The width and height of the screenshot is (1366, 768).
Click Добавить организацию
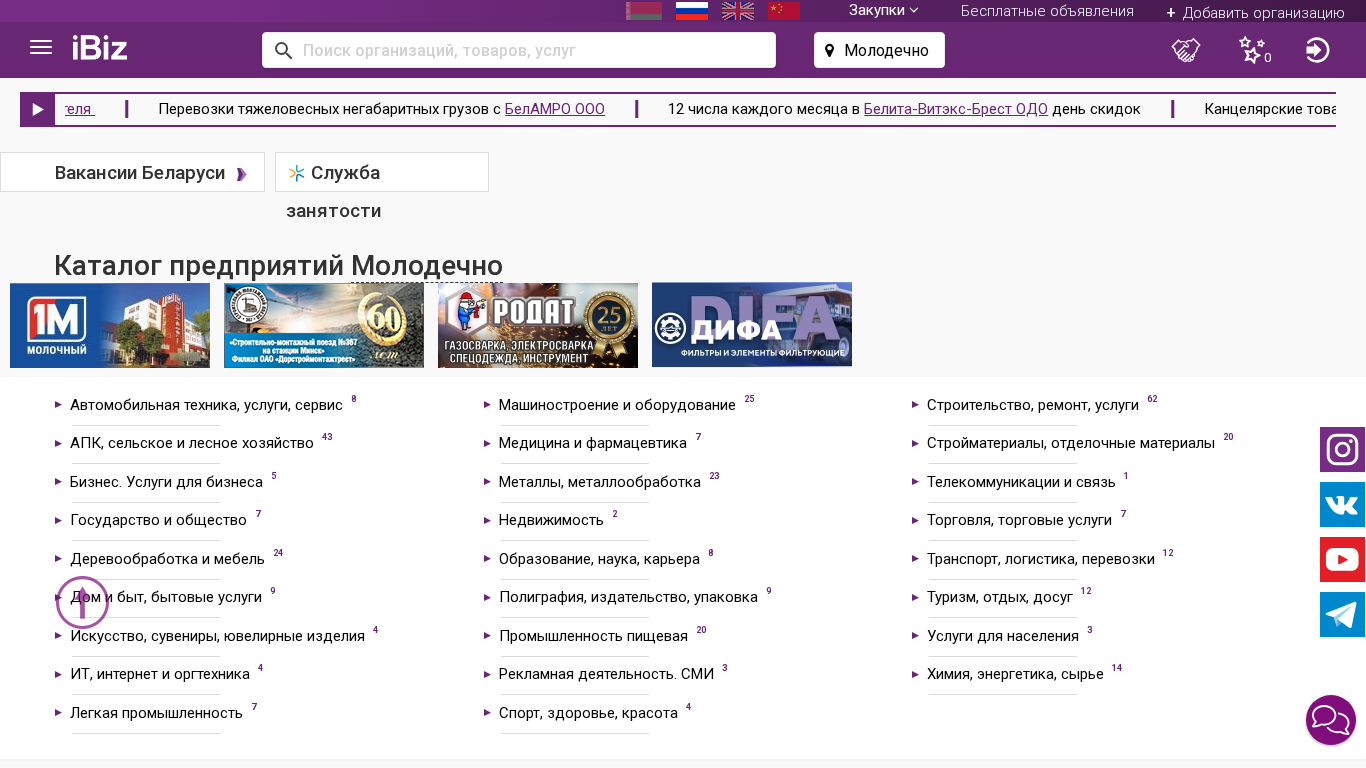click(x=1255, y=13)
